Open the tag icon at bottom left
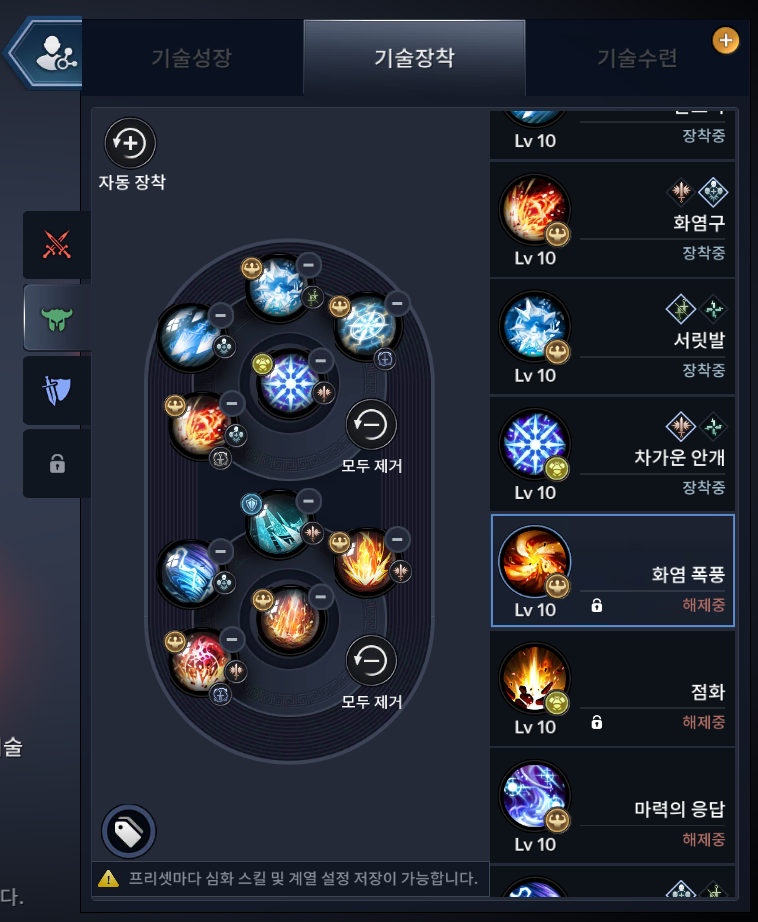Image resolution: width=758 pixels, height=922 pixels. point(129,831)
